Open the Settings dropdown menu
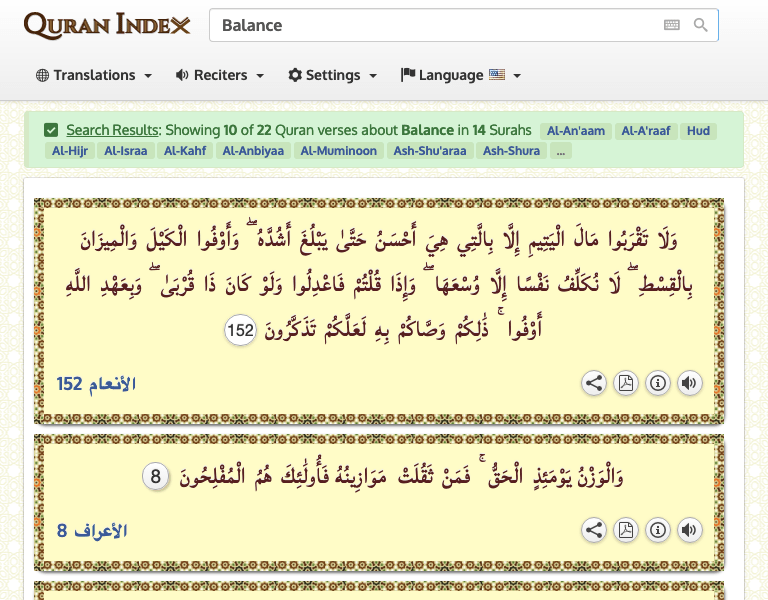Viewport: 768px width, 600px height. click(333, 75)
